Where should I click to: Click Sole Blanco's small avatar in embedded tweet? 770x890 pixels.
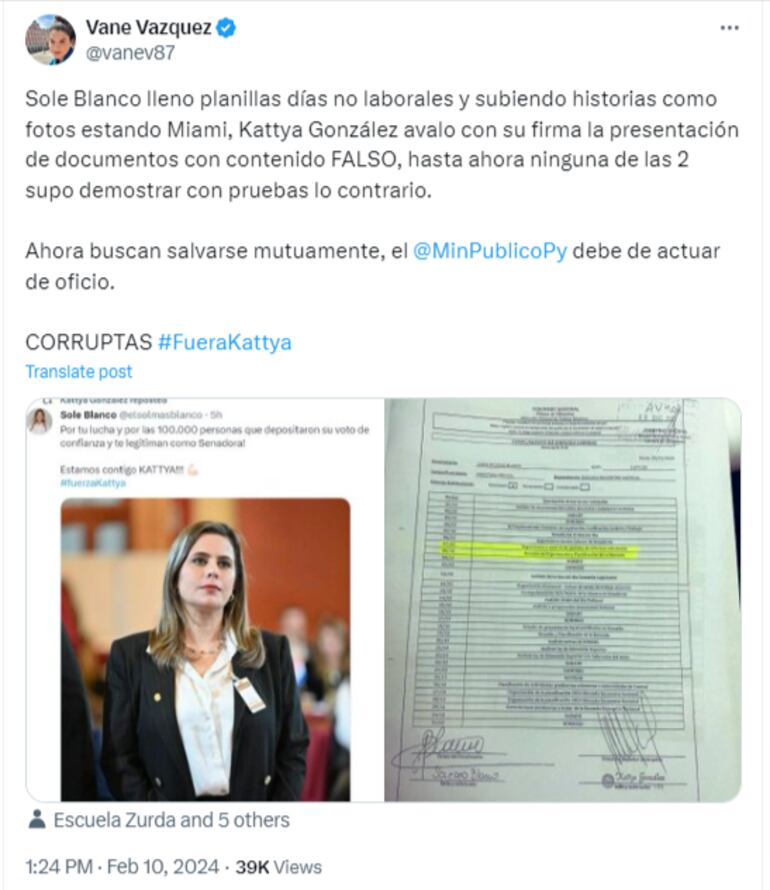[x=40, y=422]
